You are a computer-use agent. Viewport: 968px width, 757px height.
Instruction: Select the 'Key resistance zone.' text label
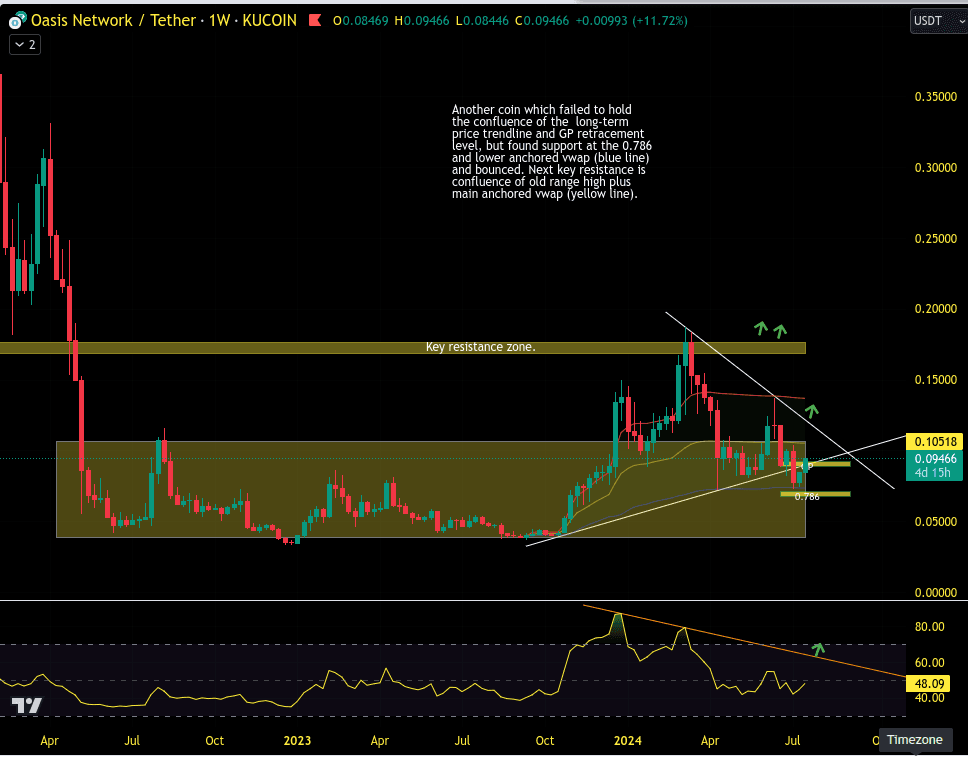pos(480,347)
